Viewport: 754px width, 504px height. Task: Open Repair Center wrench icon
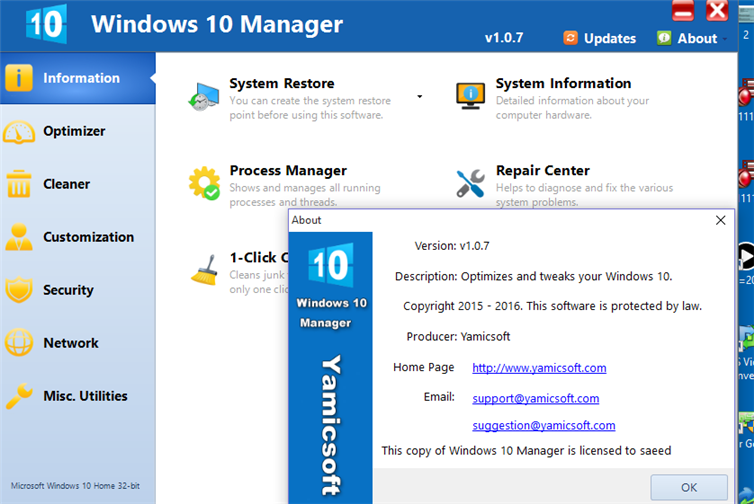(470, 184)
